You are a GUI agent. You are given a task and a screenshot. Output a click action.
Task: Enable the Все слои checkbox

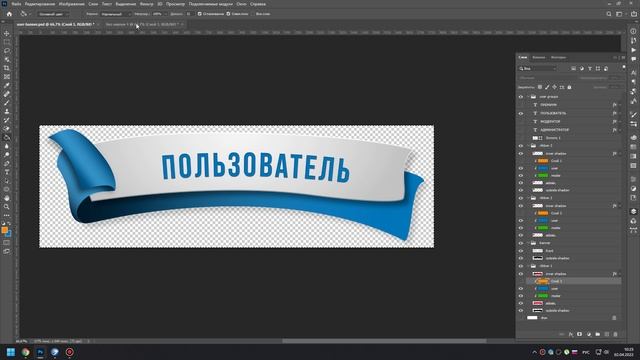coord(253,14)
